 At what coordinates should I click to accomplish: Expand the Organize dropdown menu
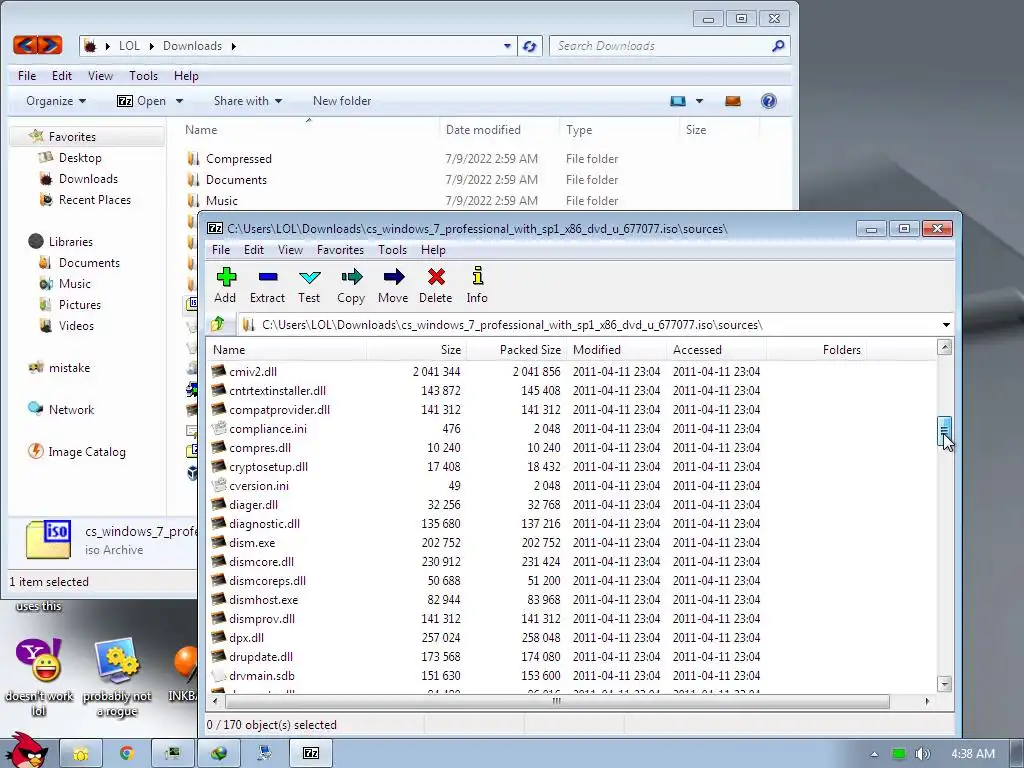(x=56, y=101)
